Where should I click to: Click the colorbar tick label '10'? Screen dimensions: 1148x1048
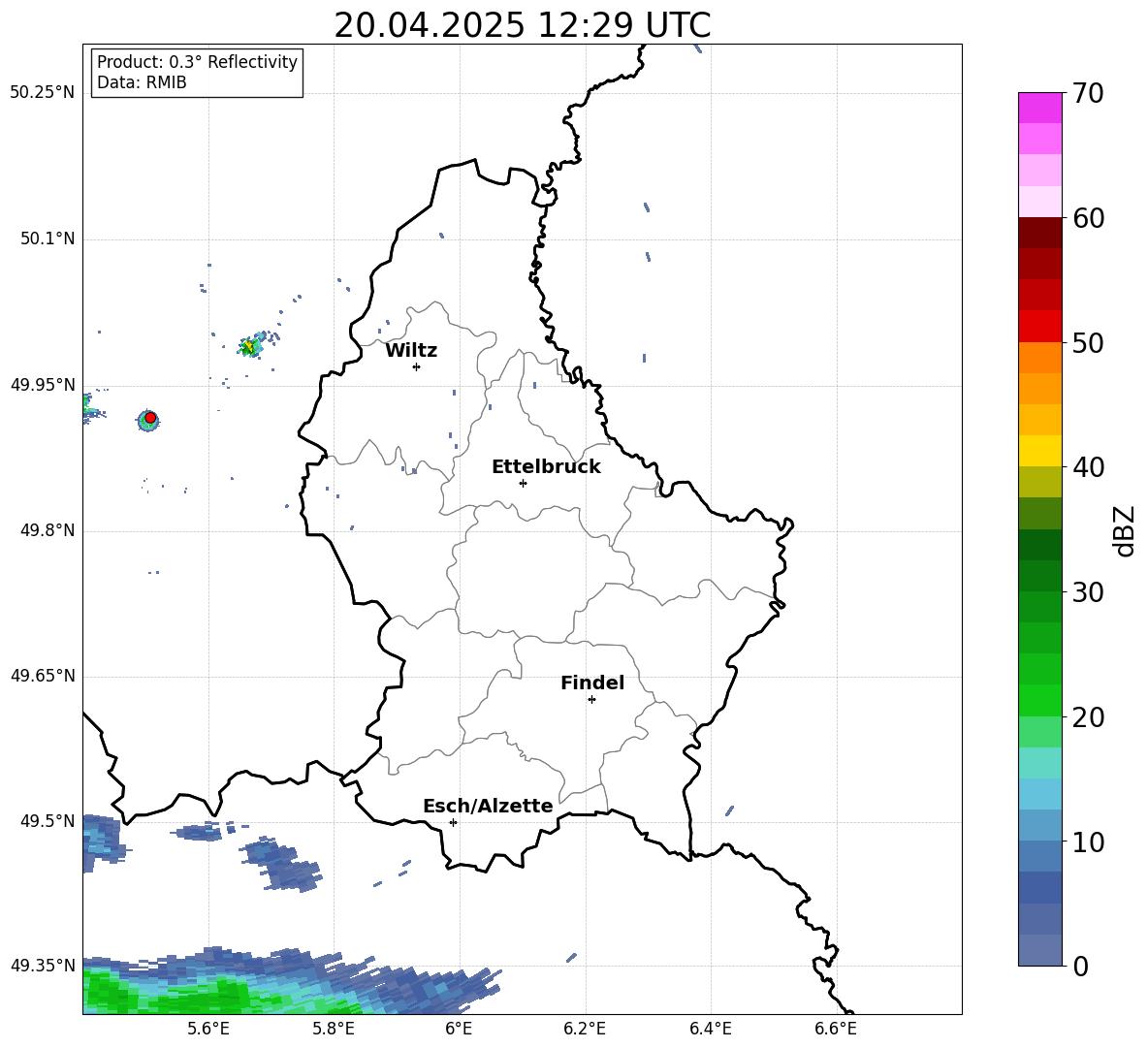[x=1089, y=842]
